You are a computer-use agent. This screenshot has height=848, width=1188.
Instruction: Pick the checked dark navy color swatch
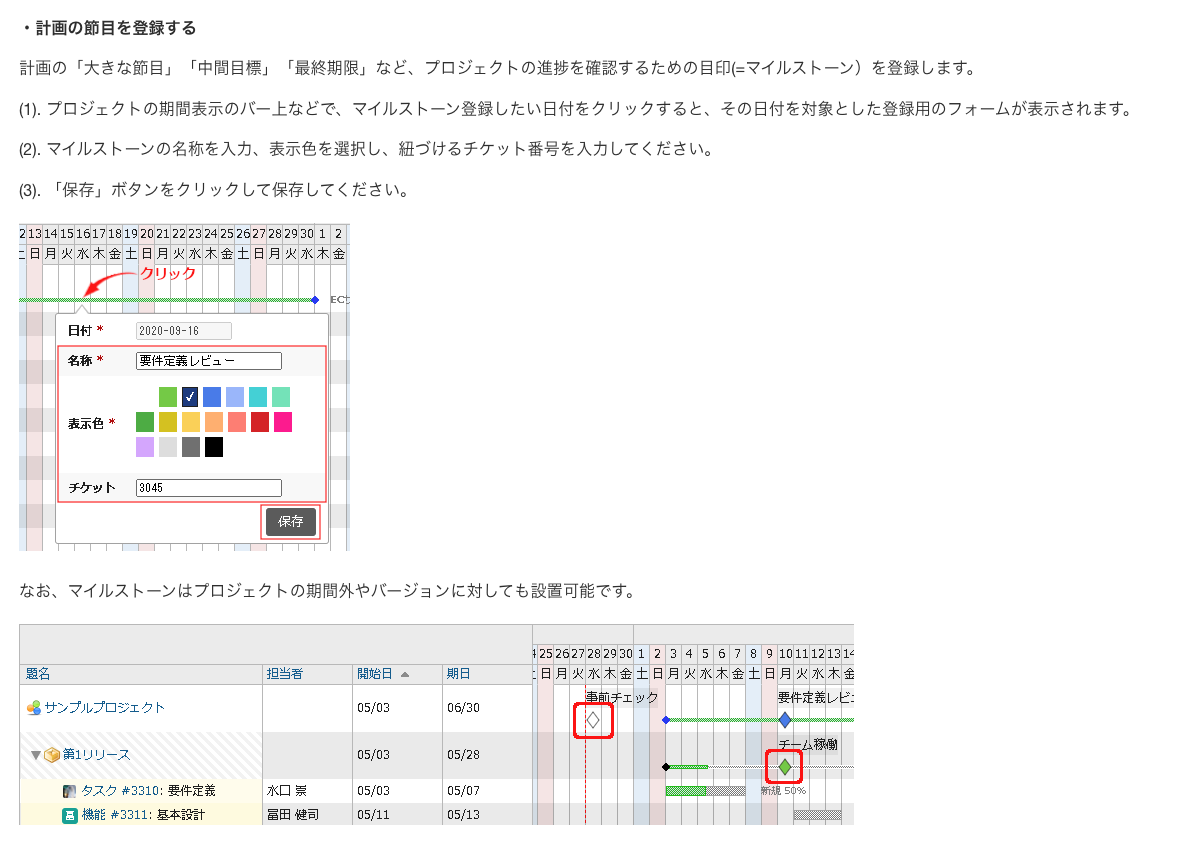point(190,397)
